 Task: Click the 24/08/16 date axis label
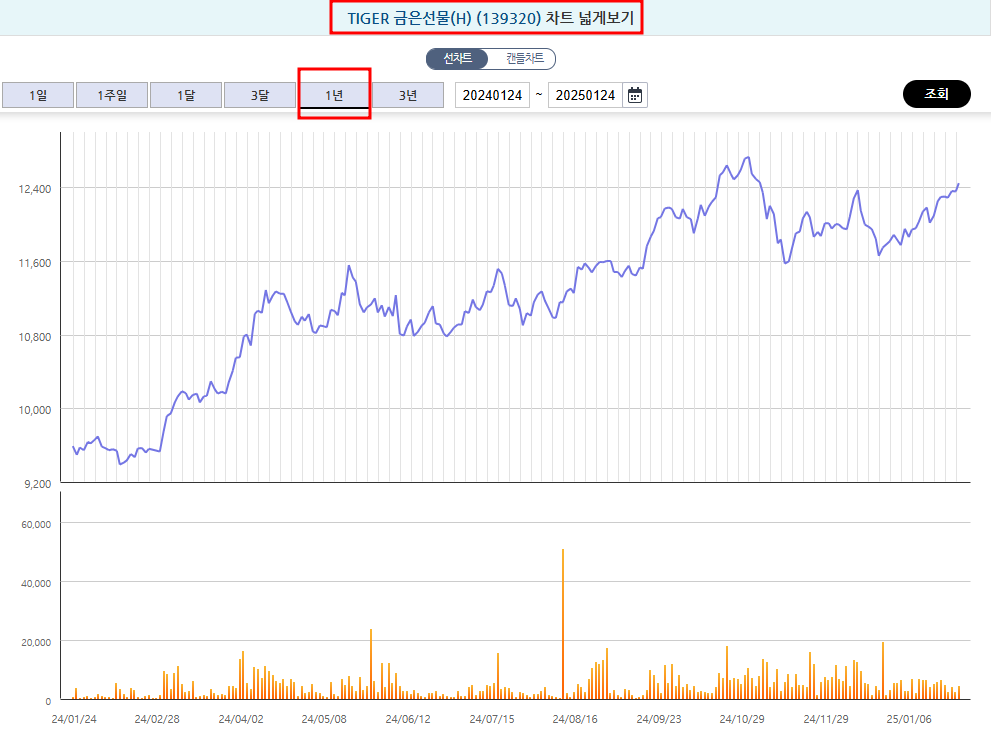(575, 719)
